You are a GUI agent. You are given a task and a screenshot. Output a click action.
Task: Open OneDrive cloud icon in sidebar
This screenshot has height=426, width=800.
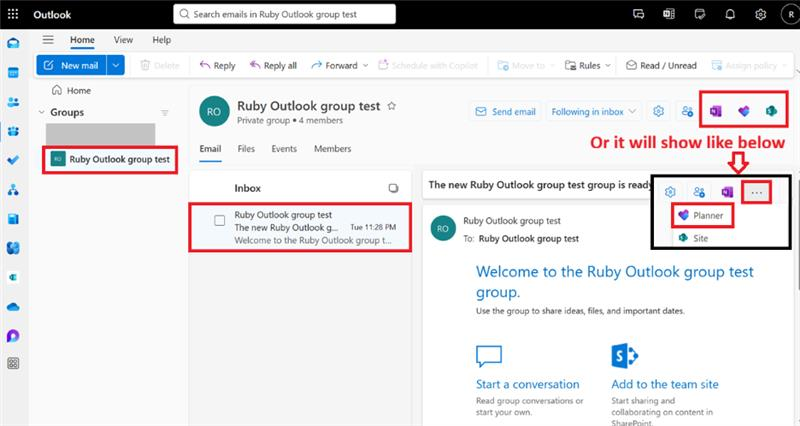click(13, 307)
